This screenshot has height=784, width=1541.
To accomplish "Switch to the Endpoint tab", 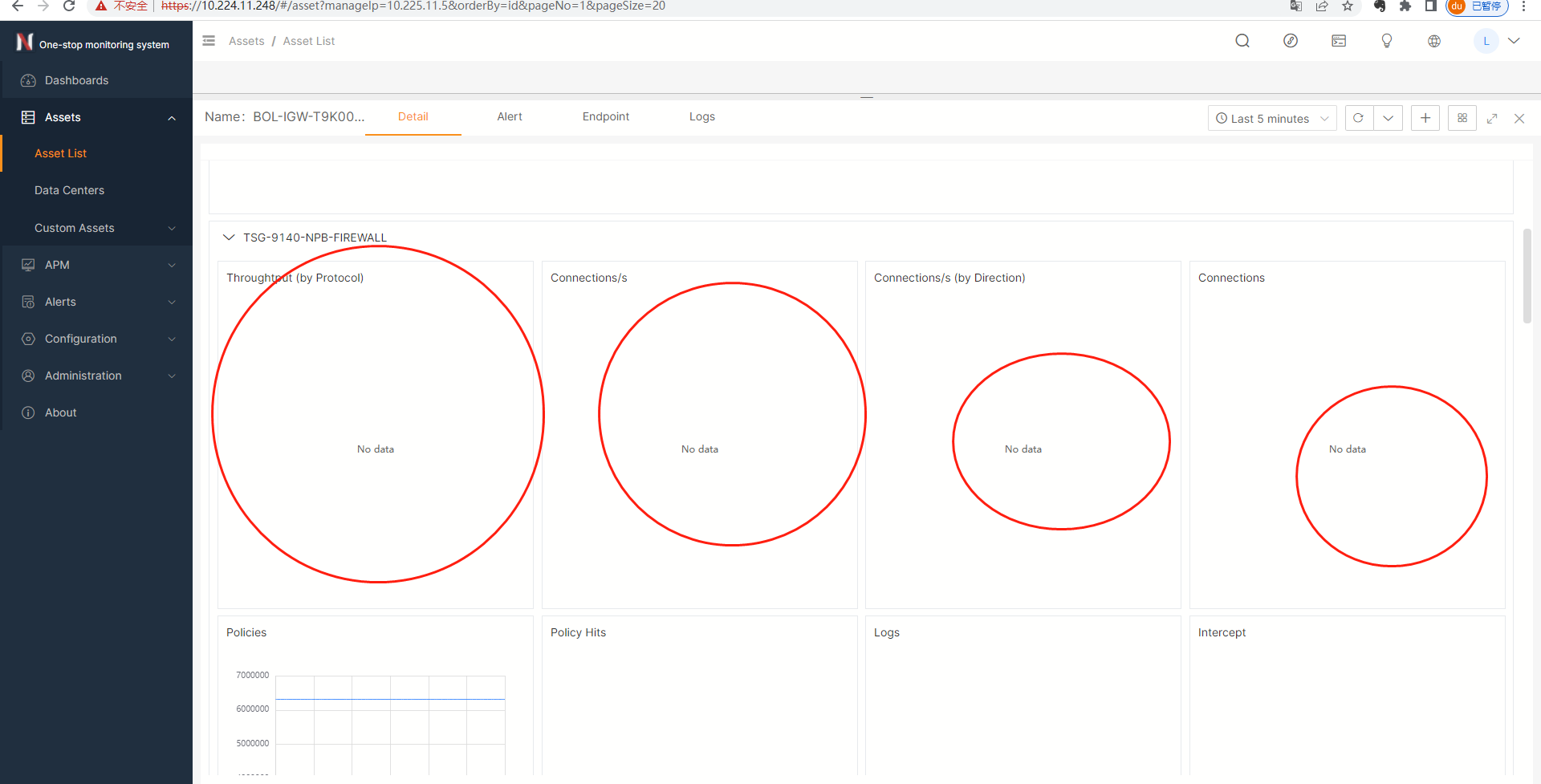I will coord(606,116).
